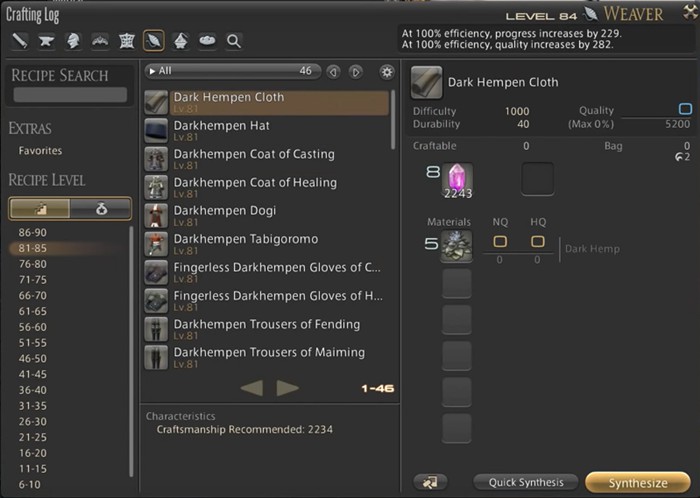The image size is (700, 498).
Task: Open the All category dropdown
Action: [232, 71]
